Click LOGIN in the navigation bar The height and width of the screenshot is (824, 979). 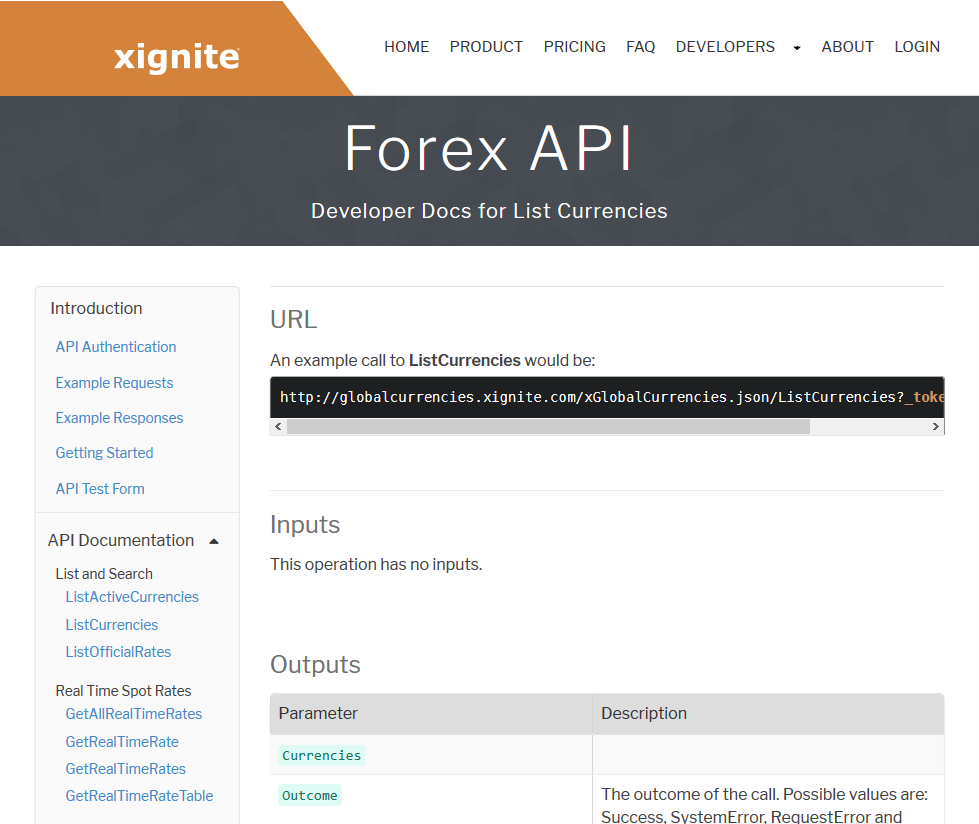(917, 47)
